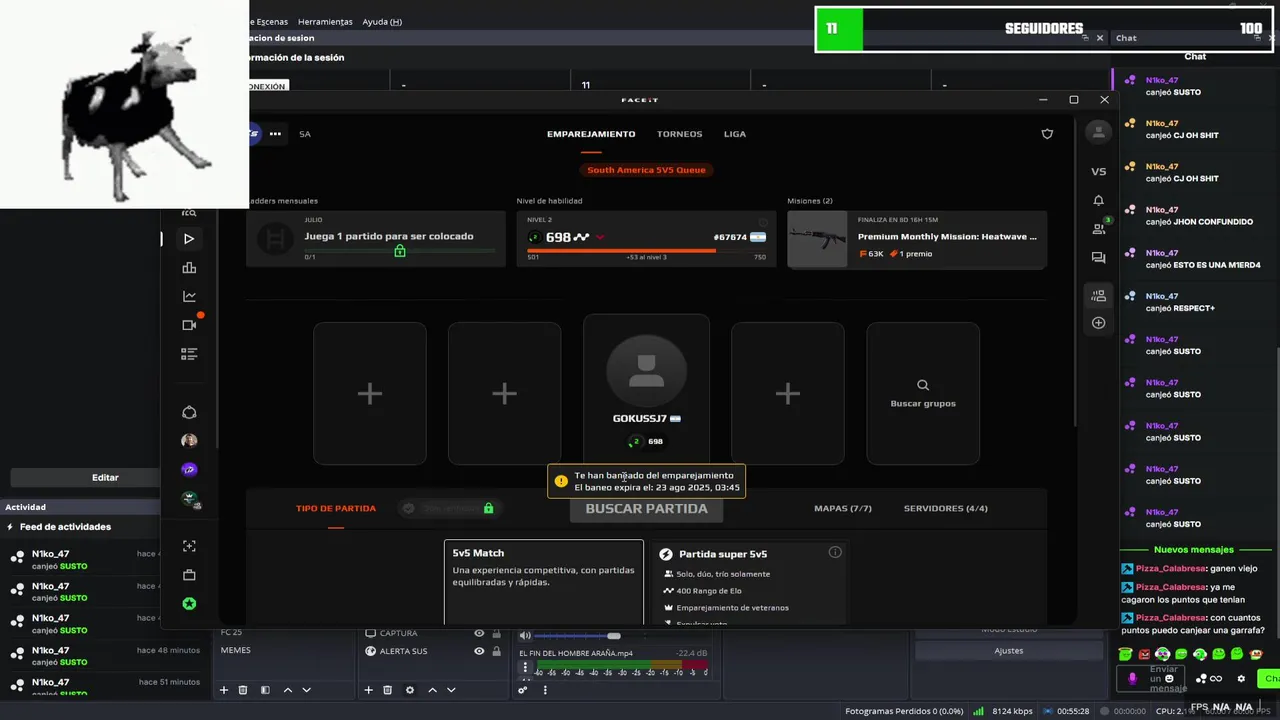Open advanced audio properties gears icon
The width and height of the screenshot is (1280, 720).
(522, 690)
